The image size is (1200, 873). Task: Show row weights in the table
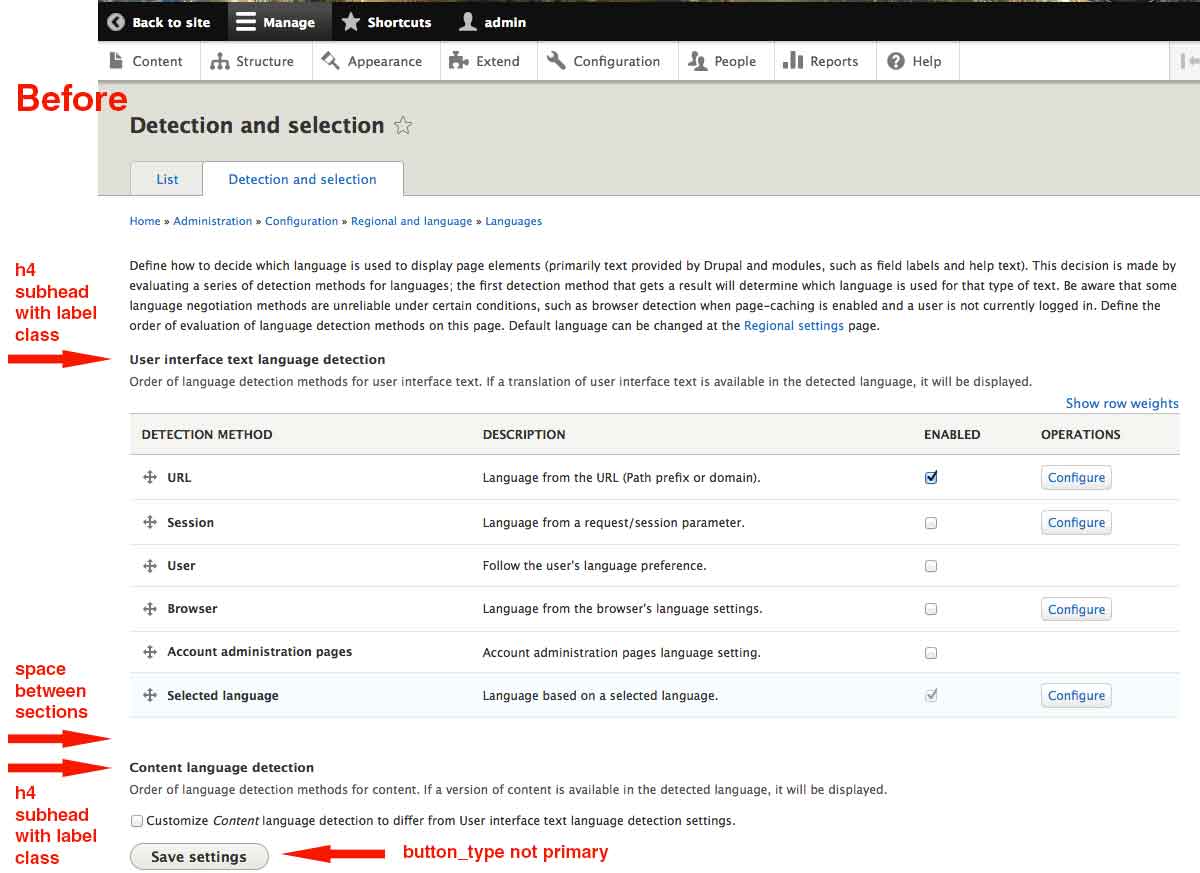click(x=1121, y=404)
